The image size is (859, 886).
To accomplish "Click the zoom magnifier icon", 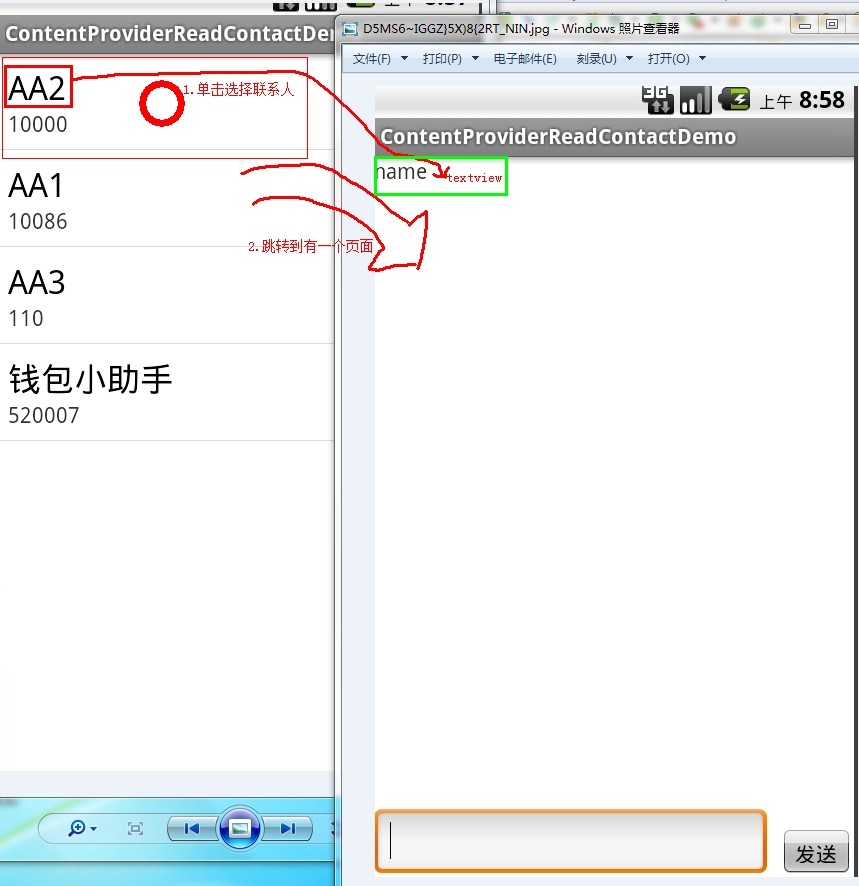I will click(x=77, y=829).
